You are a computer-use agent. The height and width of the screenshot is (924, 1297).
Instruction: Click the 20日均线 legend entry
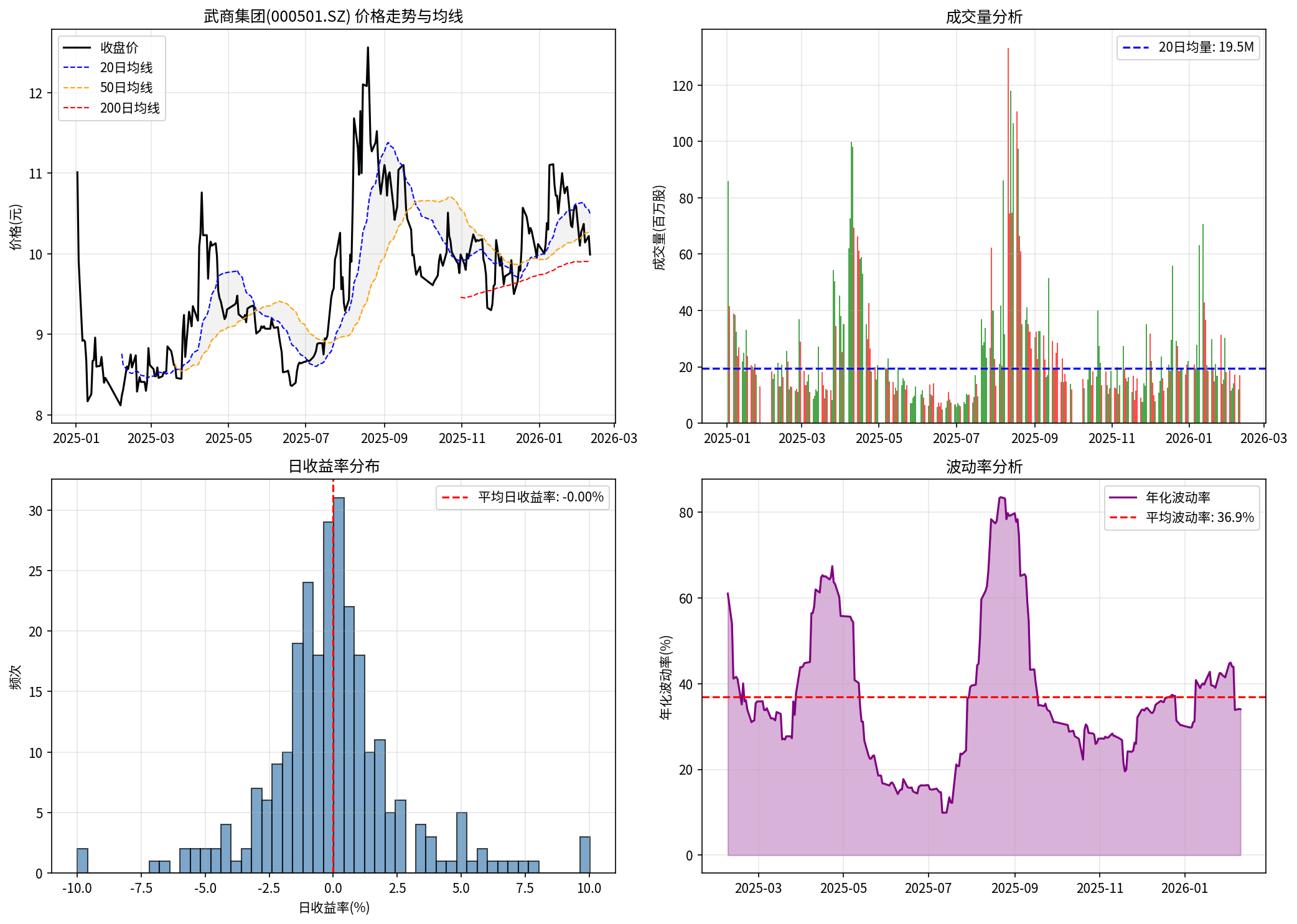pyautogui.click(x=126, y=68)
